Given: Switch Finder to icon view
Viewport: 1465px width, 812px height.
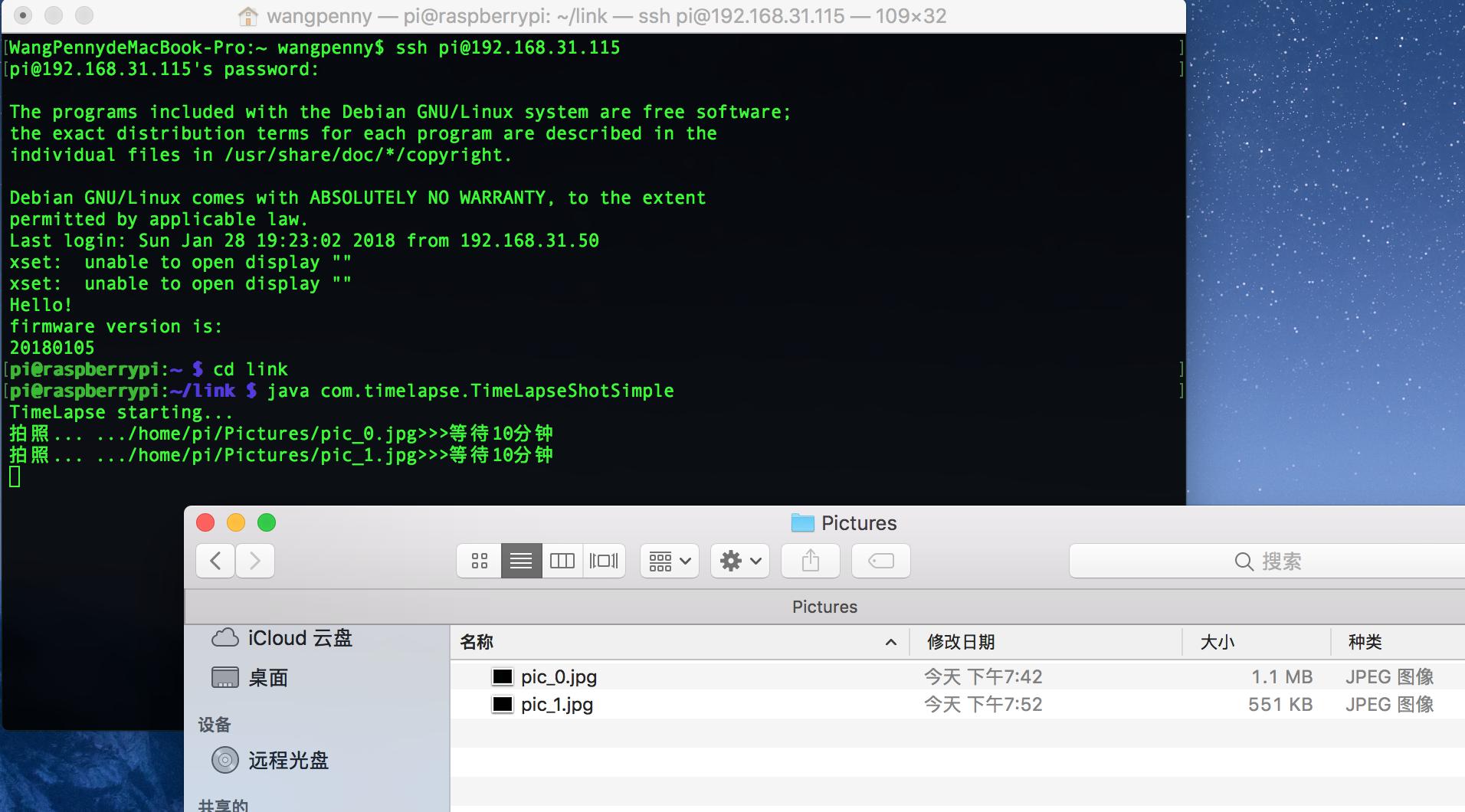Looking at the screenshot, I should click(480, 562).
